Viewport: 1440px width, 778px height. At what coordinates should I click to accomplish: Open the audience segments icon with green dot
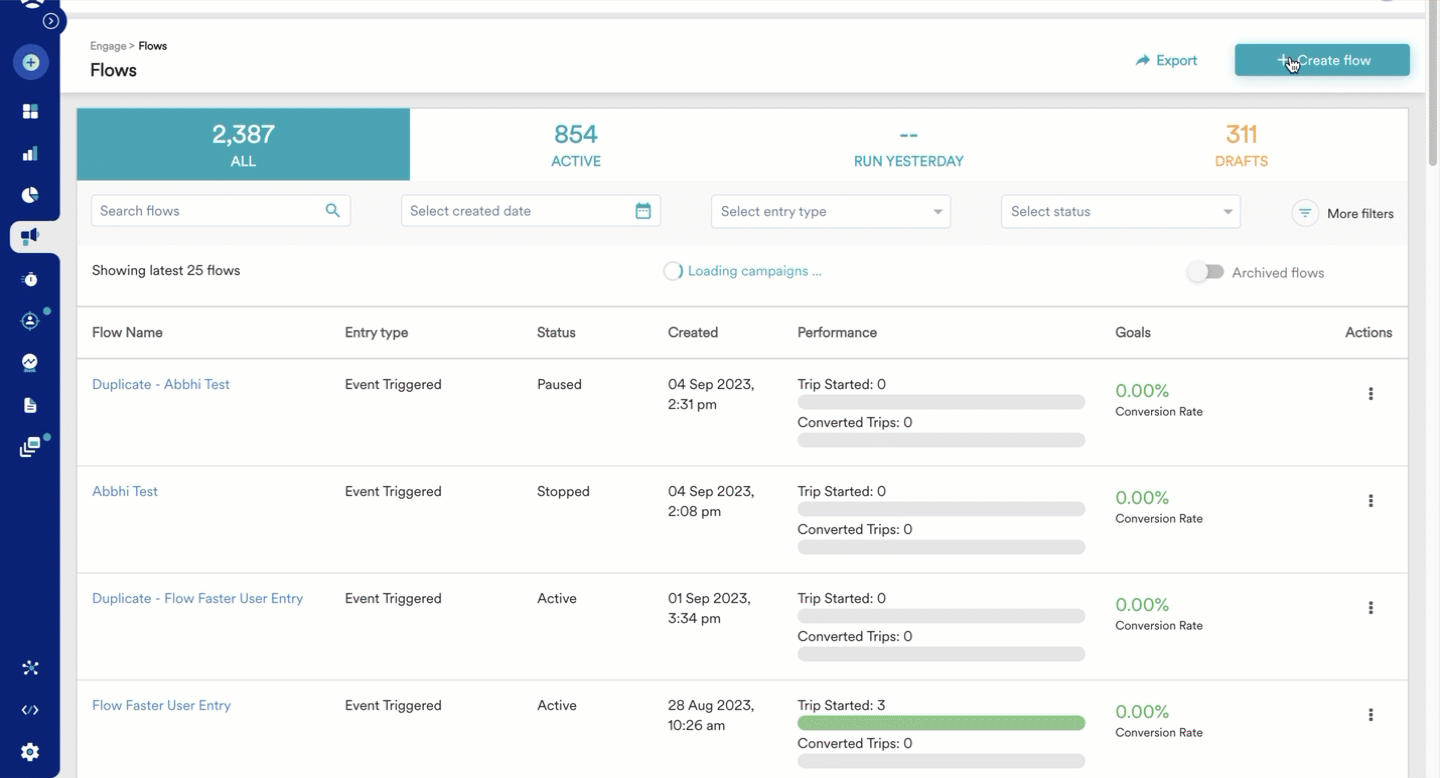point(30,320)
